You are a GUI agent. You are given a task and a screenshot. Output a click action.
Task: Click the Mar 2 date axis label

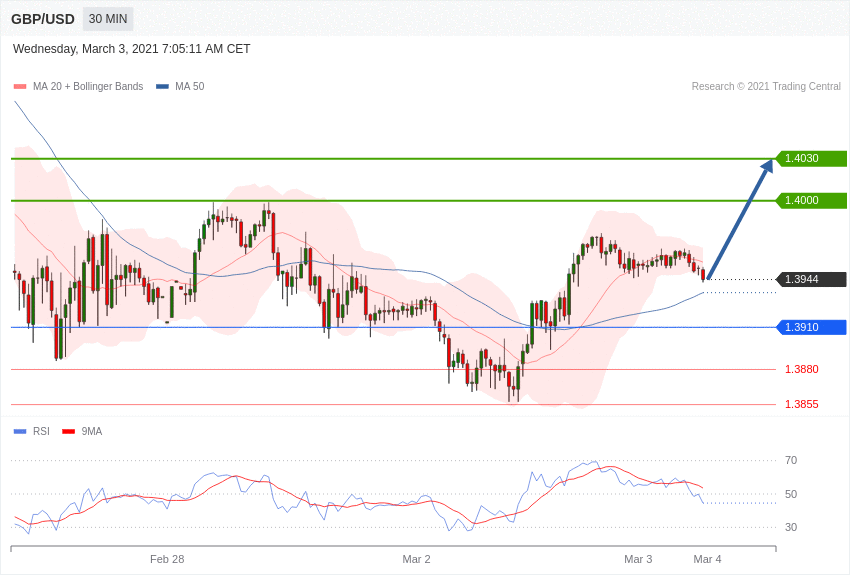[x=416, y=559]
